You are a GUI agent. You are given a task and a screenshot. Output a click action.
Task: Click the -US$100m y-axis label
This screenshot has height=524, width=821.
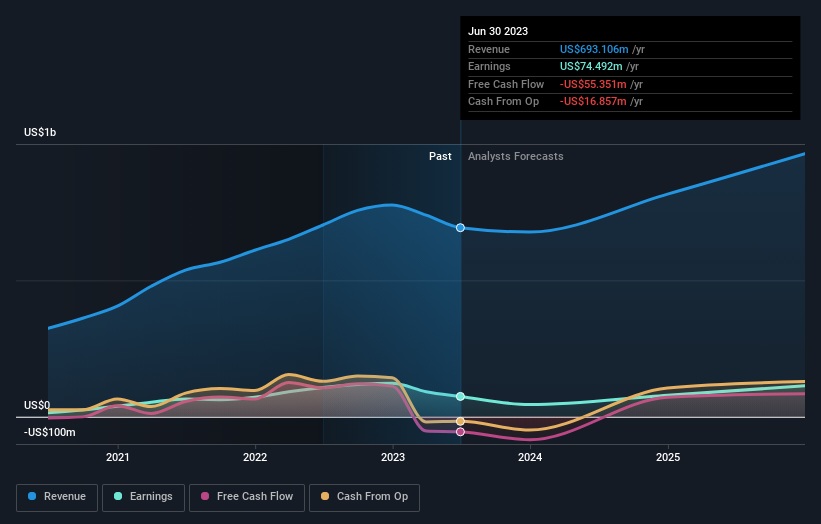[x=50, y=432]
